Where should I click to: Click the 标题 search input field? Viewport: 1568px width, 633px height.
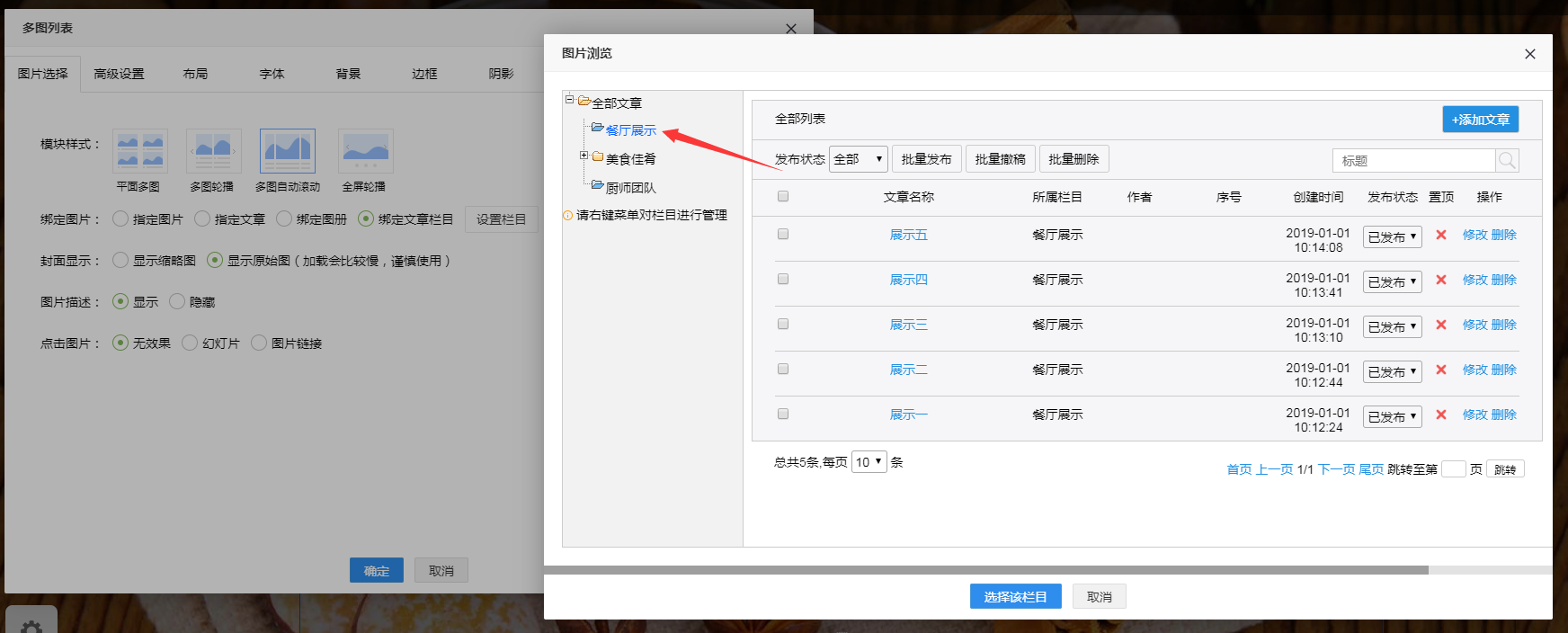pyautogui.click(x=1413, y=161)
